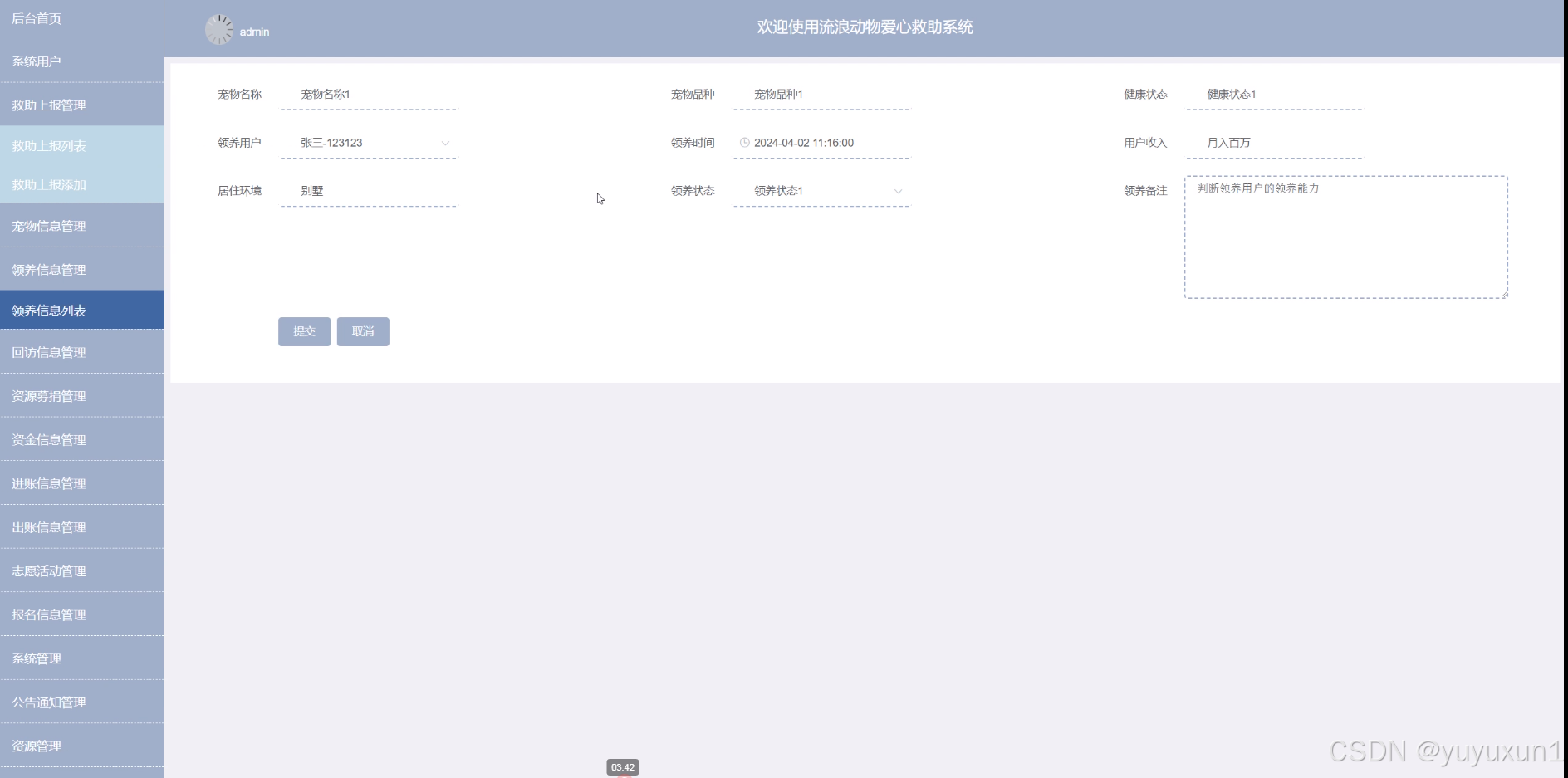Open the 领养时间 date picker field
Viewport: 1568px width, 778px height.
pyautogui.click(x=821, y=143)
